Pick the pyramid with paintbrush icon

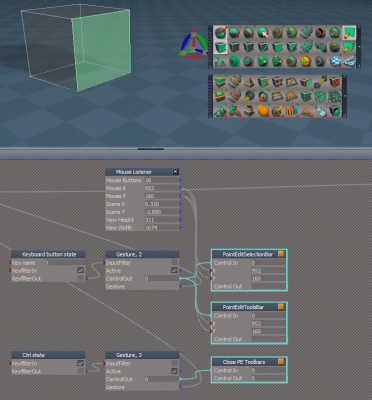pos(220,61)
